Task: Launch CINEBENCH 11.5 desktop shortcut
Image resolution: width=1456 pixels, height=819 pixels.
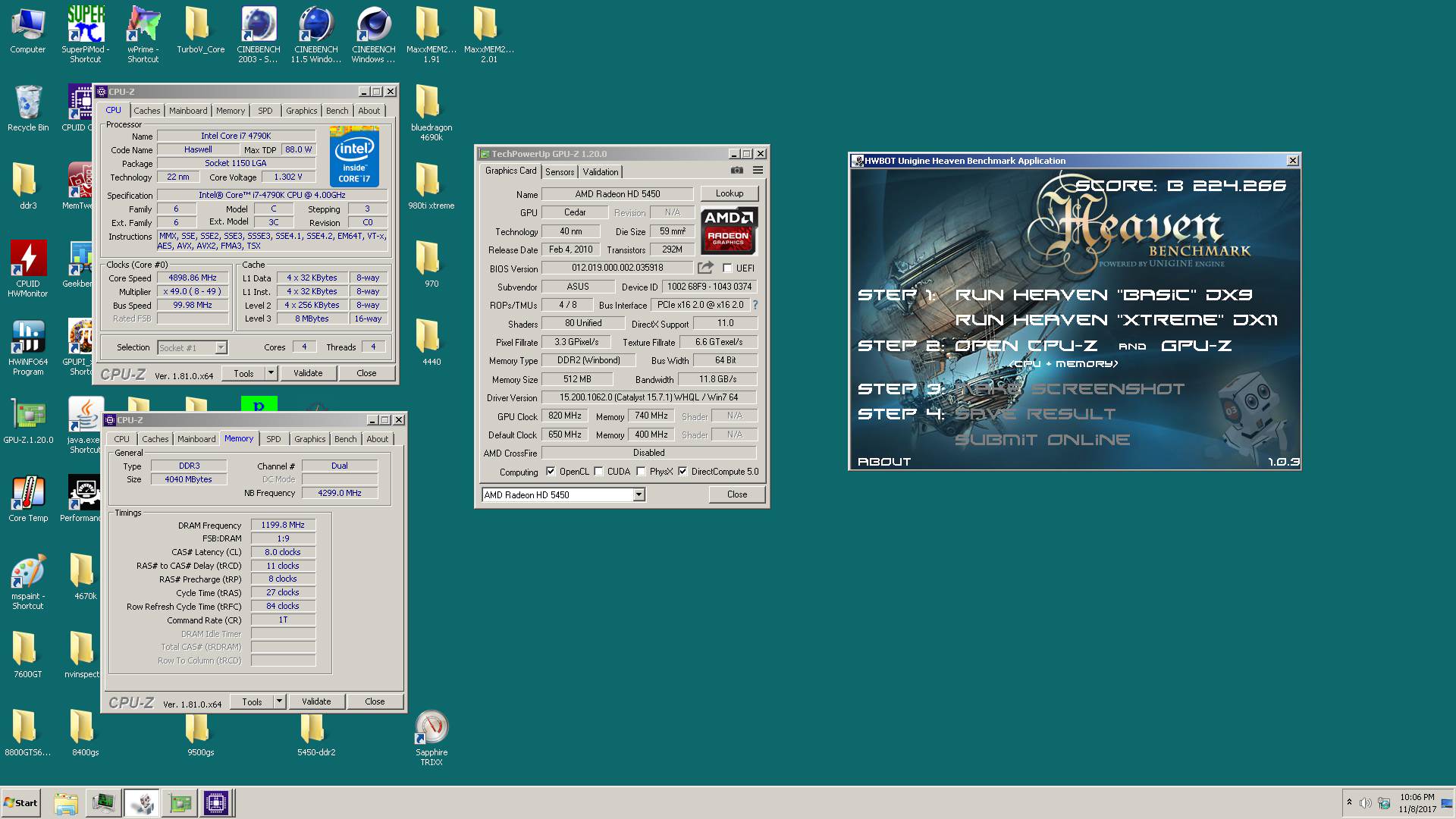Action: point(316,33)
